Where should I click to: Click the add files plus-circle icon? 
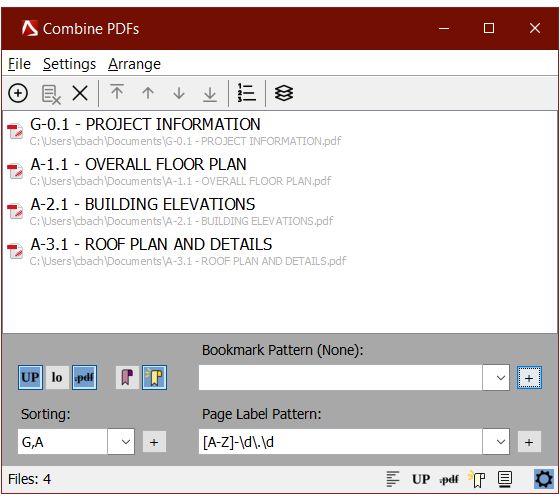18,94
